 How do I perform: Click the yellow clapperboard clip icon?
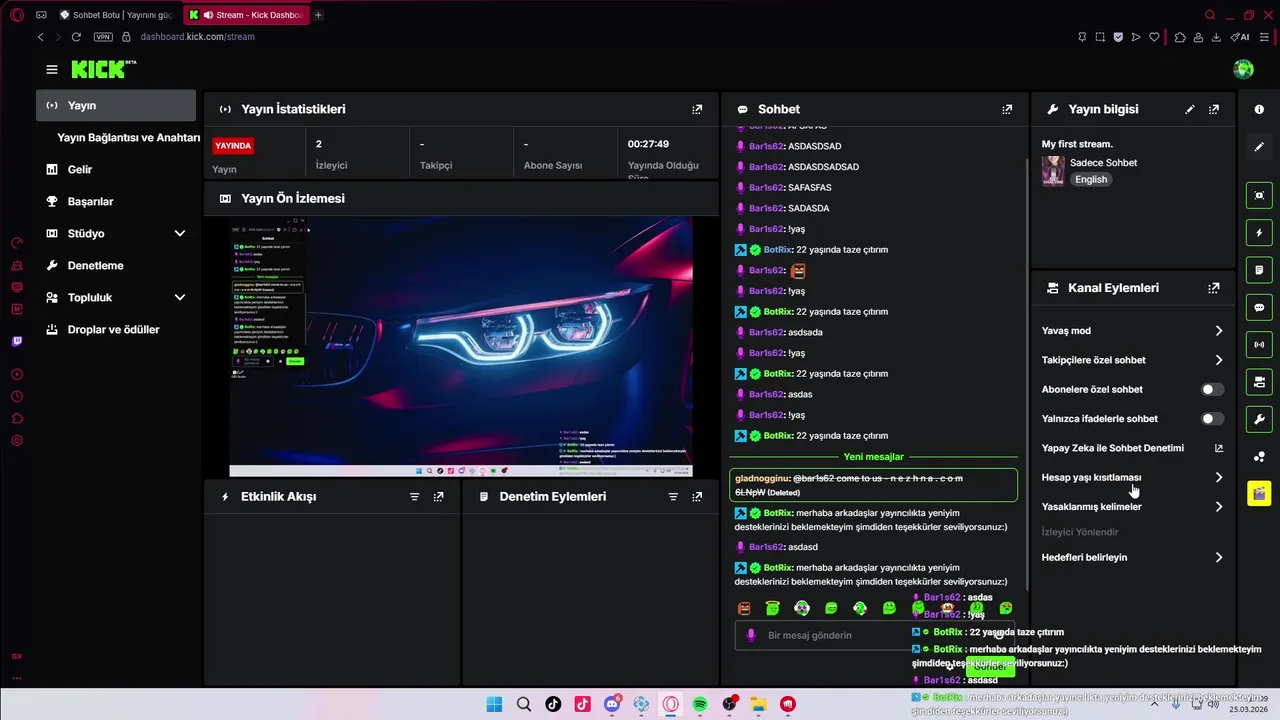tap(1259, 494)
